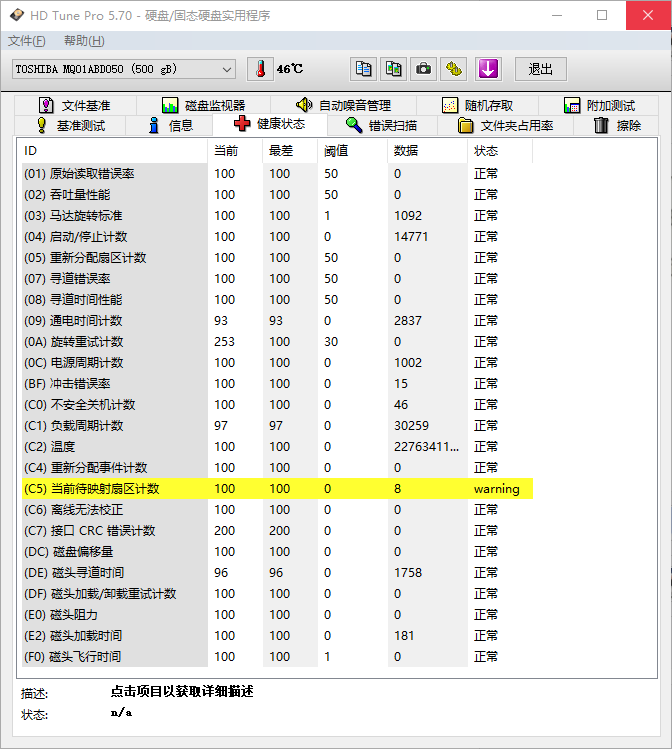672x749 pixels.
Task: Open the 磁盘监视器 tab
Action: [203, 105]
